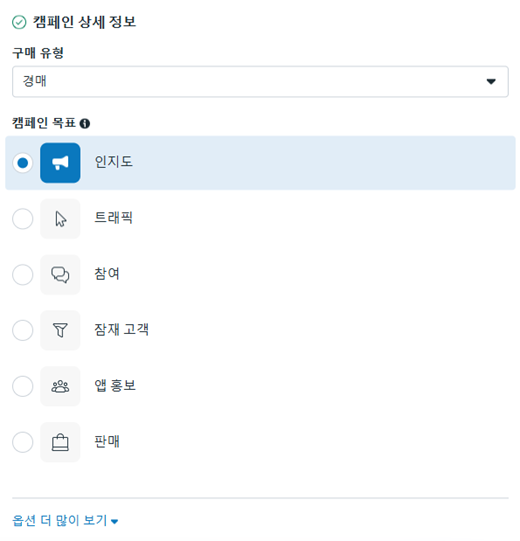Select the 앱 홍보 radio button
The width and height of the screenshot is (520, 541).
[23, 386]
